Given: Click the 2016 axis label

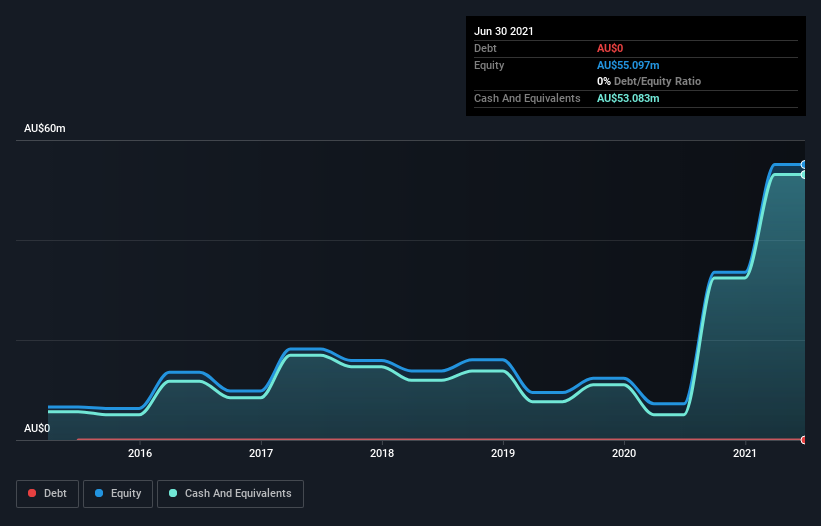Looking at the screenshot, I should pyautogui.click(x=140, y=453).
